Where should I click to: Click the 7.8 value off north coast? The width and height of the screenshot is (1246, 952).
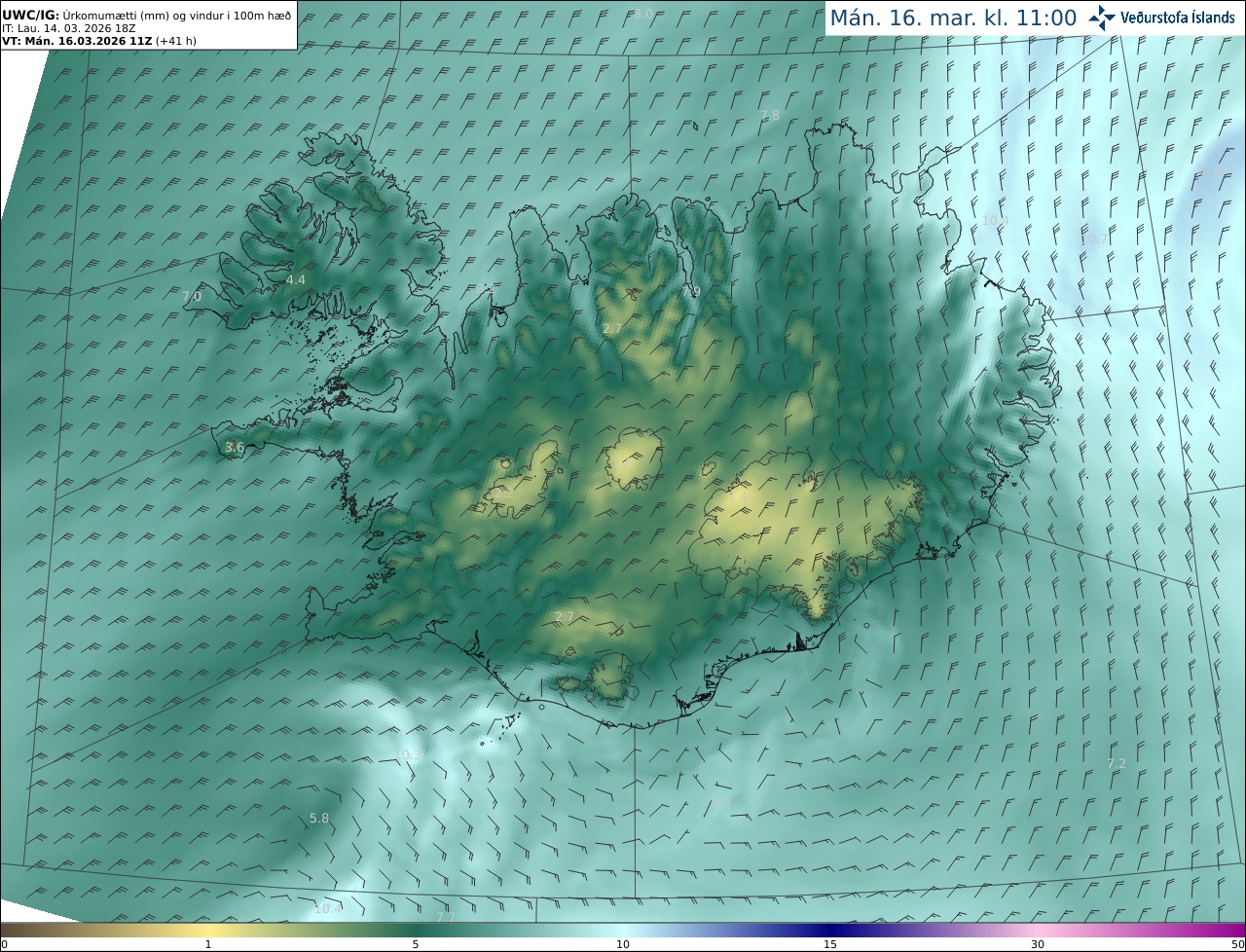tap(770, 115)
